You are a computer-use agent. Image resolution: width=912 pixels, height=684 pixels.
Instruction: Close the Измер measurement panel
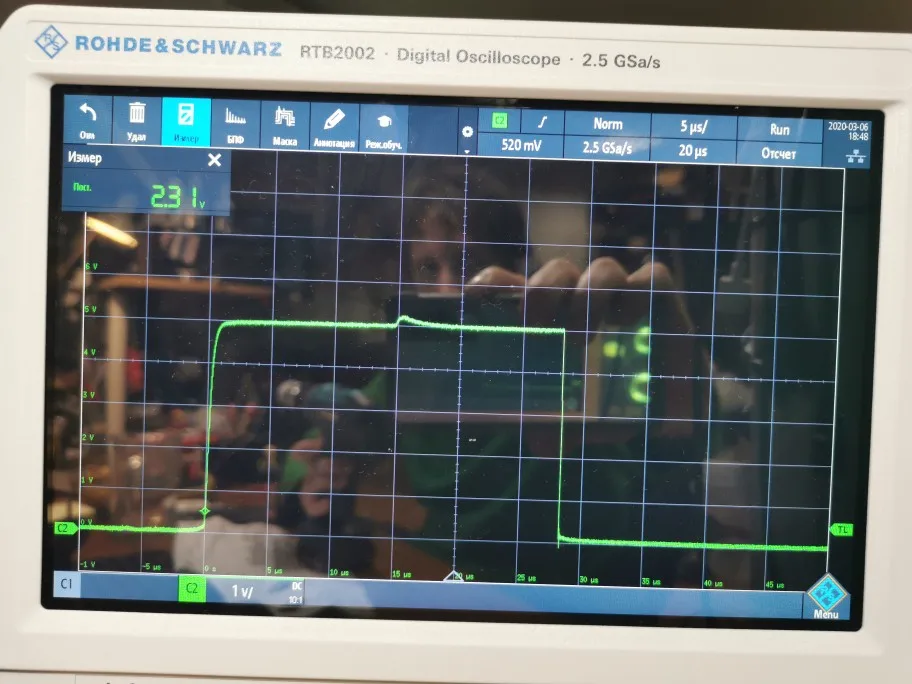click(214, 160)
